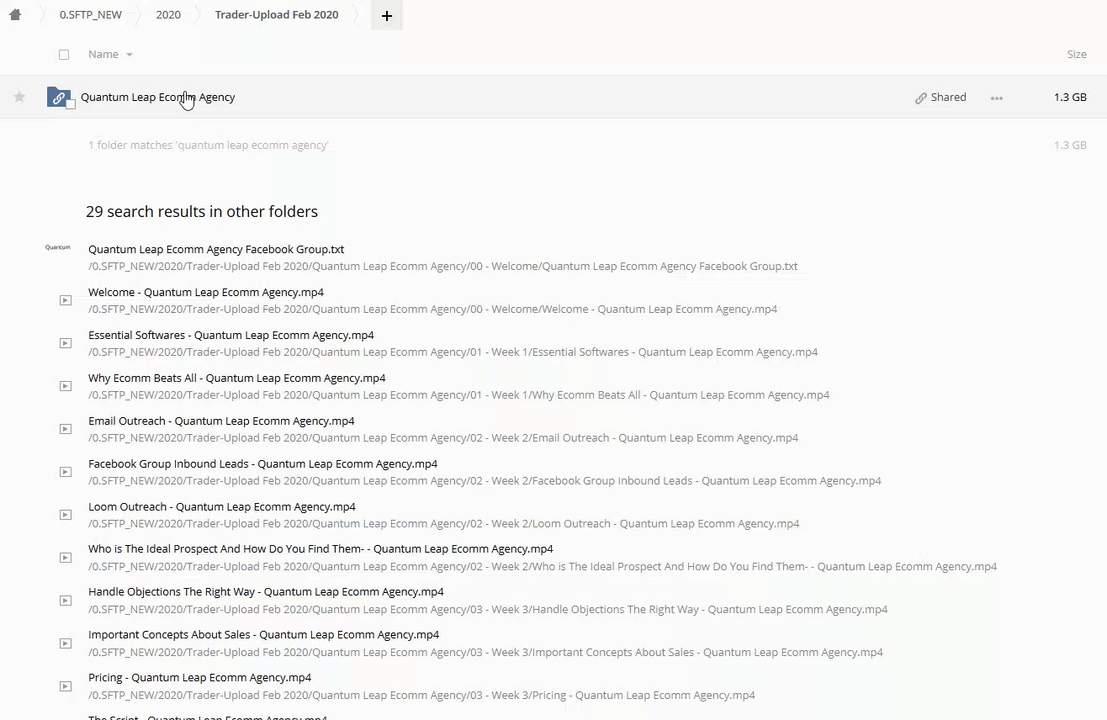Click the '29 search results in other folders' heading
The height and width of the screenshot is (720, 1107).
click(x=202, y=212)
